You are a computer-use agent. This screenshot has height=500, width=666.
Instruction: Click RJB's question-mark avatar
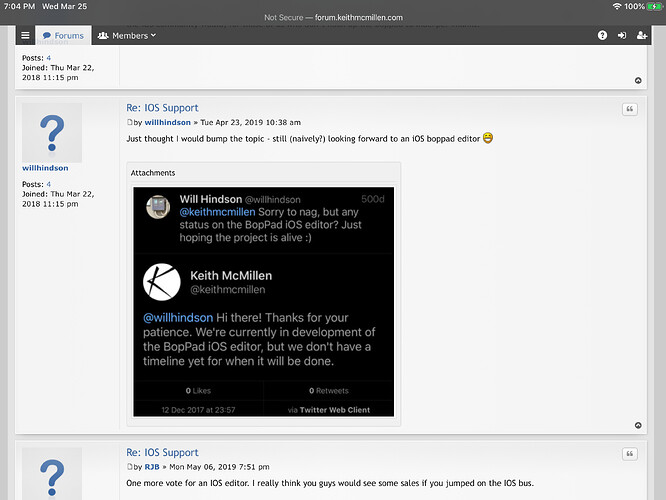52,474
